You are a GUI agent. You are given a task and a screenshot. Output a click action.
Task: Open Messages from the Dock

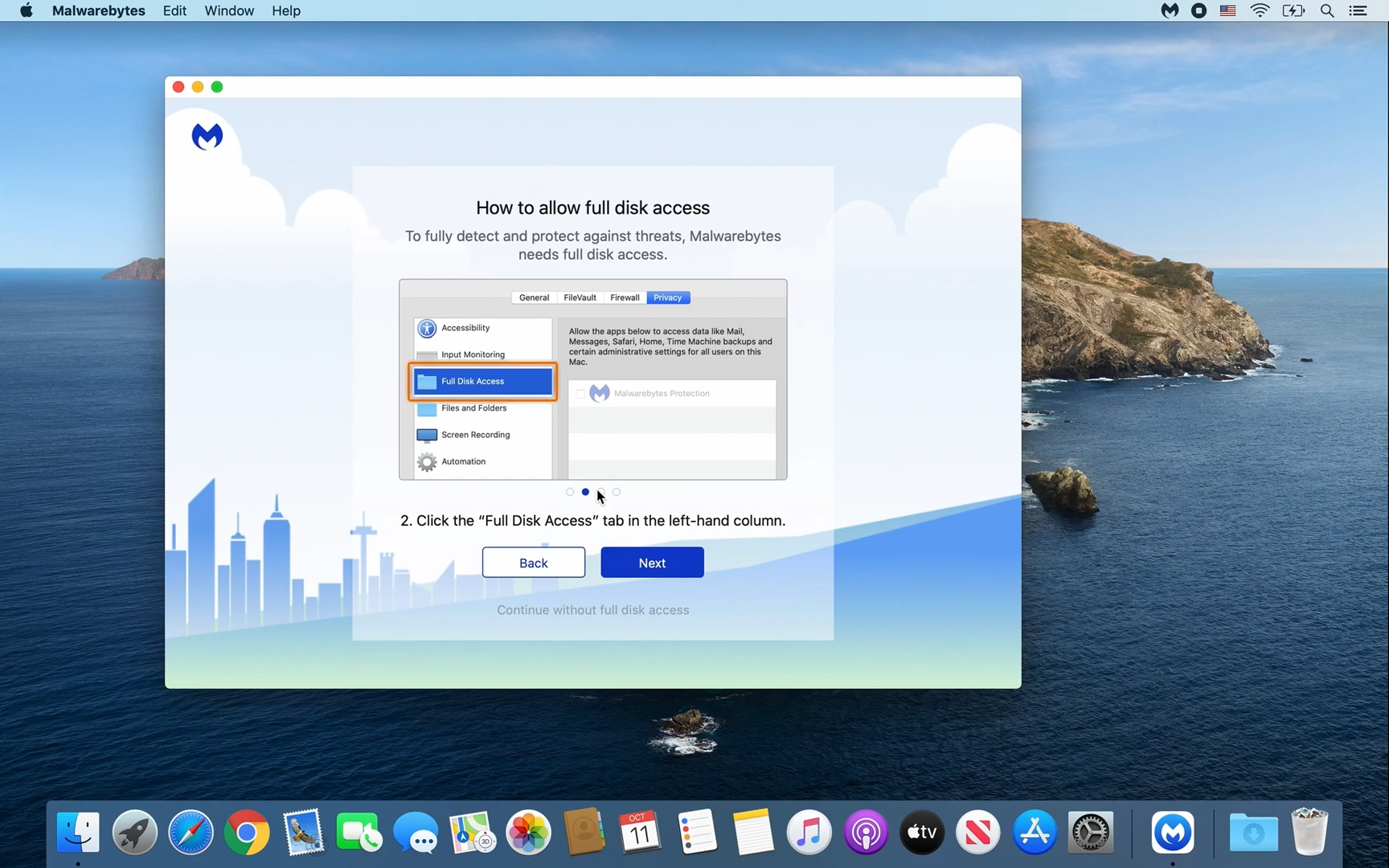point(416,832)
